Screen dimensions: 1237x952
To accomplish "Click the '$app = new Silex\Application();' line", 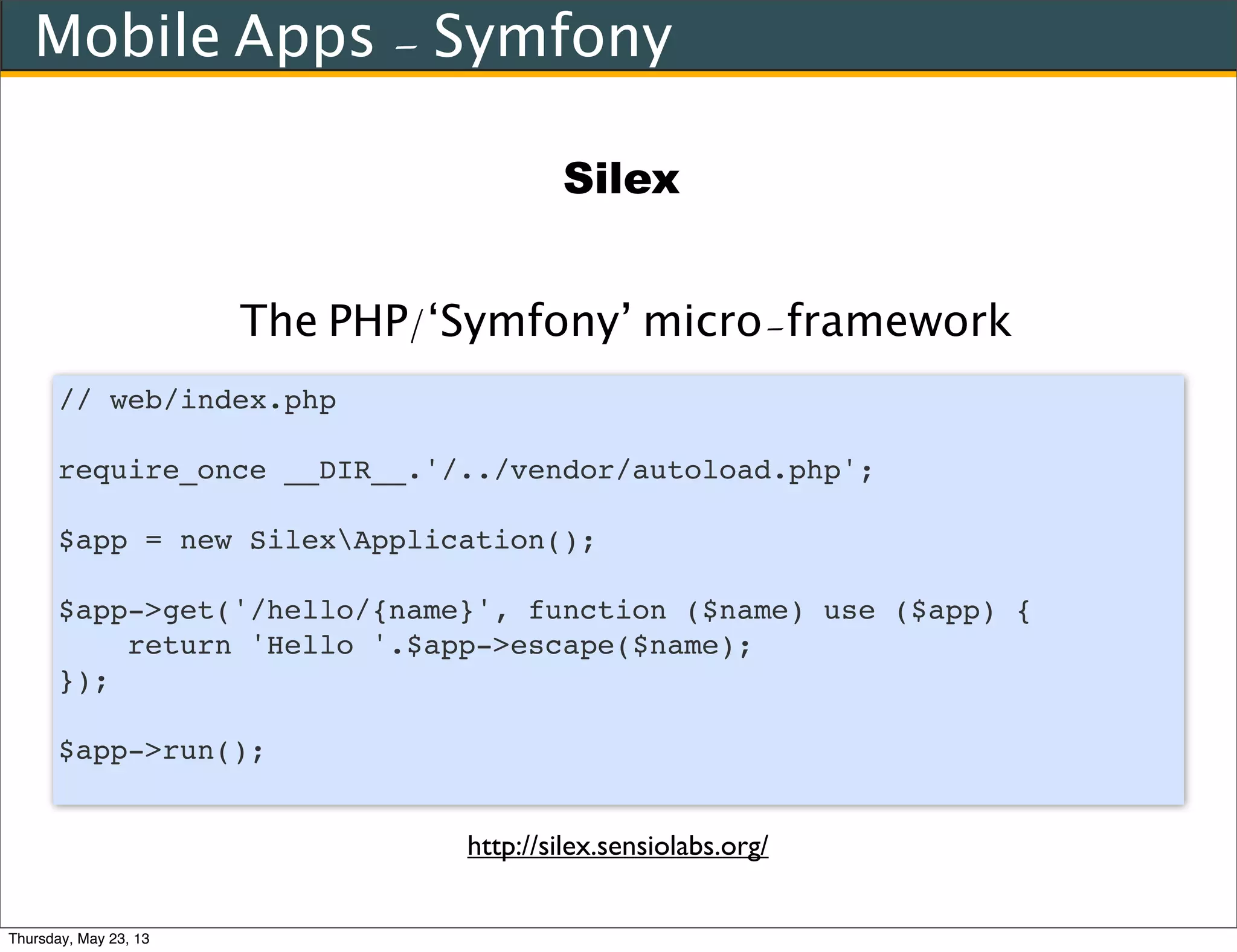I will pyautogui.click(x=327, y=541).
